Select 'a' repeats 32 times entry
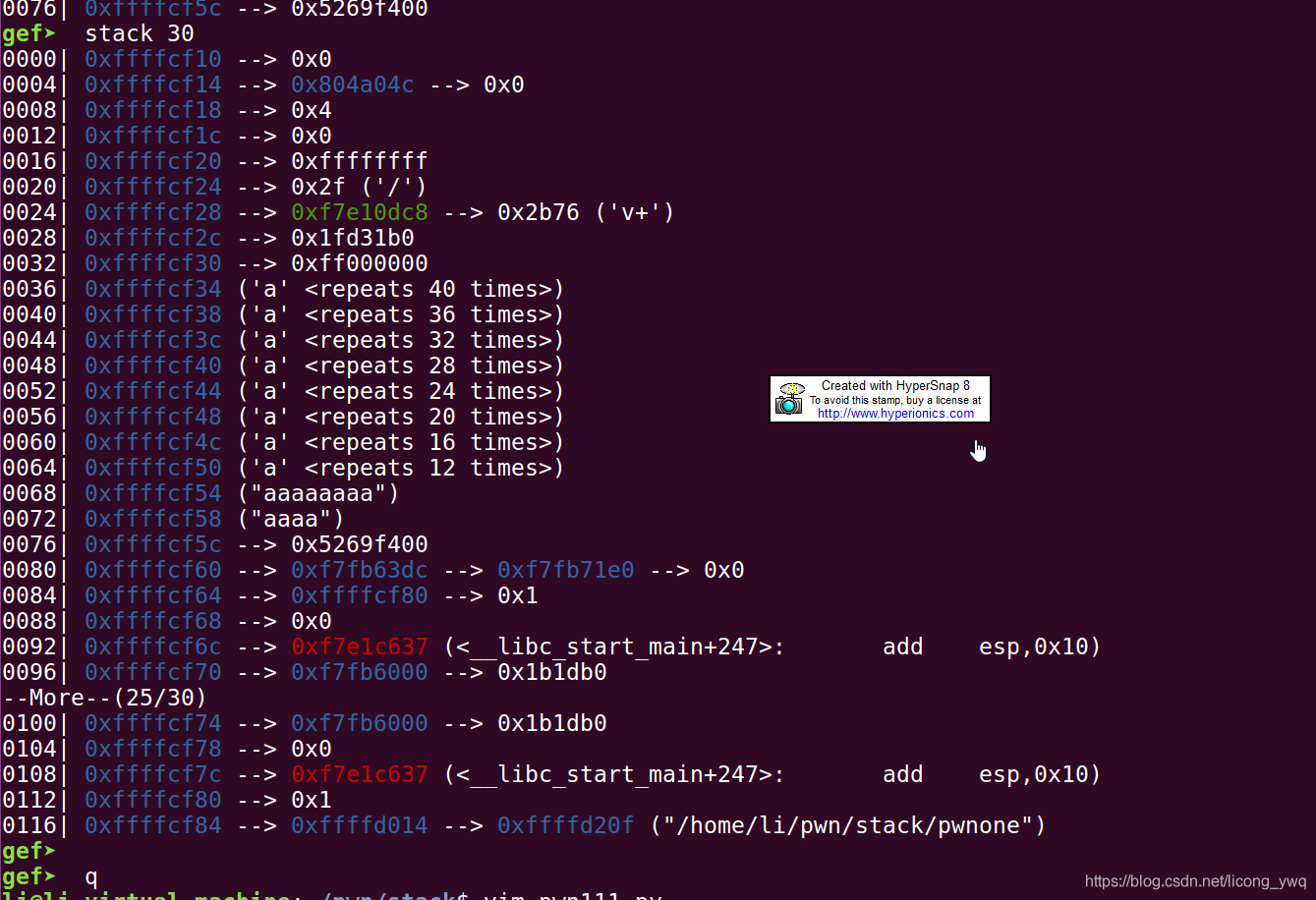The height and width of the screenshot is (900, 1316). click(x=401, y=340)
